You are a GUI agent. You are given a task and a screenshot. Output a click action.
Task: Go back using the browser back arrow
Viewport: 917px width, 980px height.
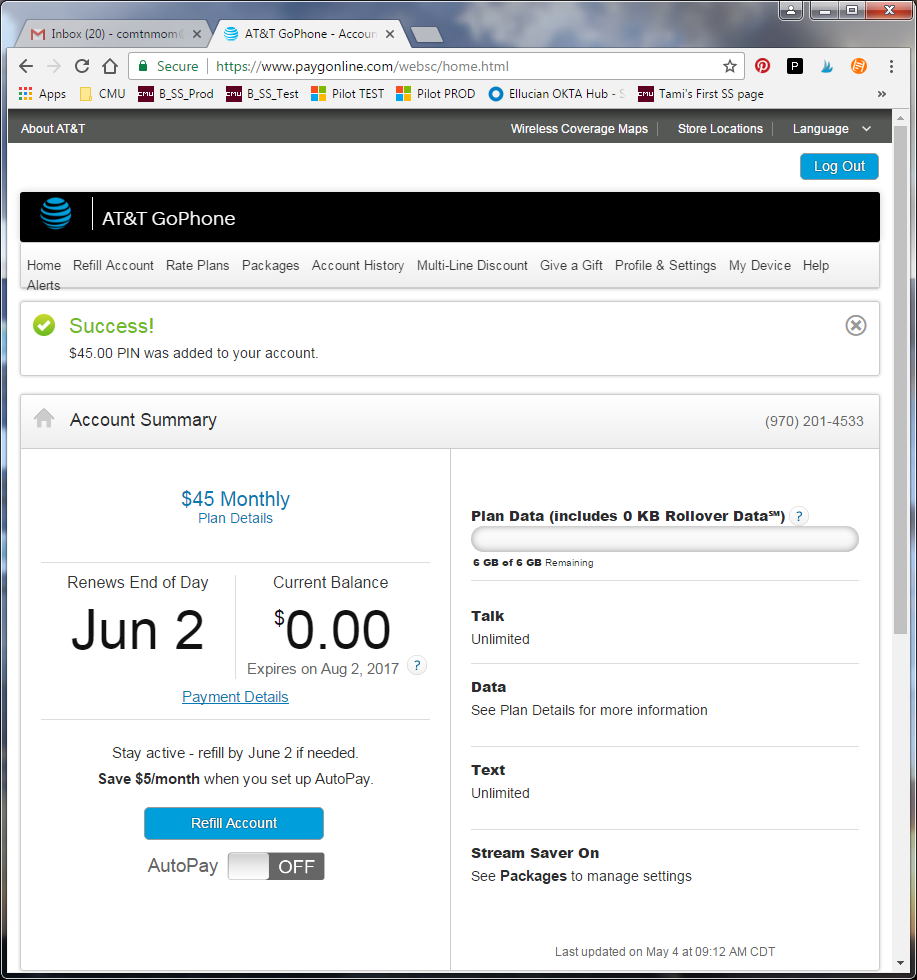[x=26, y=66]
